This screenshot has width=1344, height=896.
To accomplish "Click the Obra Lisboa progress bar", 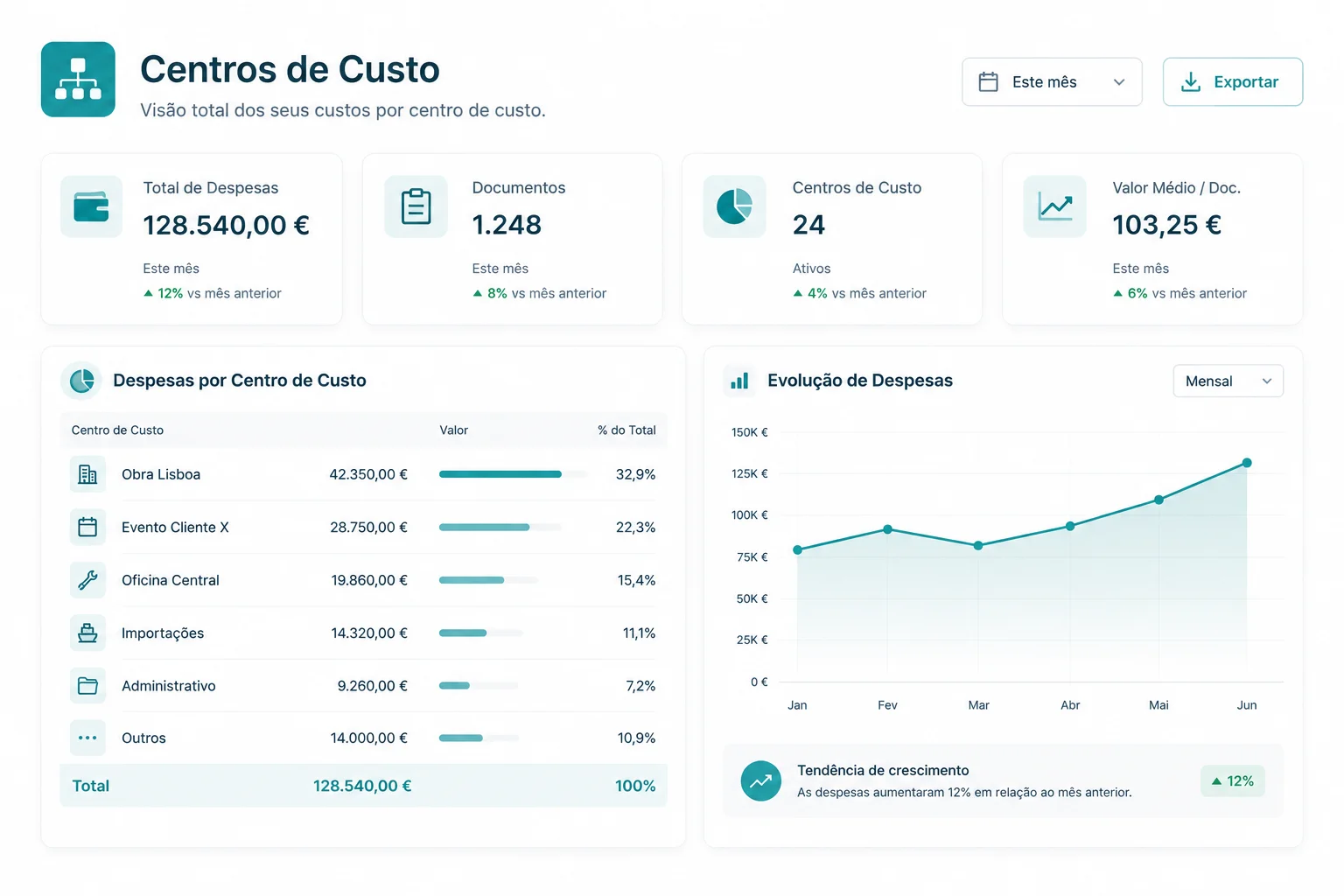I will coord(513,474).
